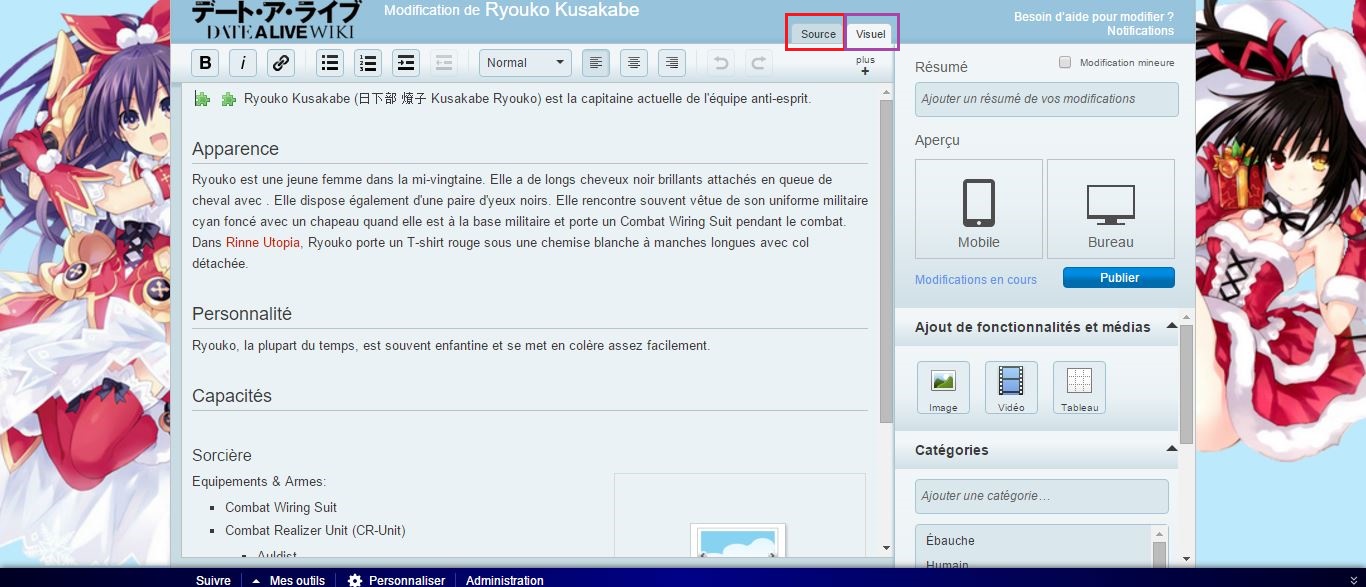
Task: Open the Date A Live Wiki logo
Action: (x=276, y=20)
